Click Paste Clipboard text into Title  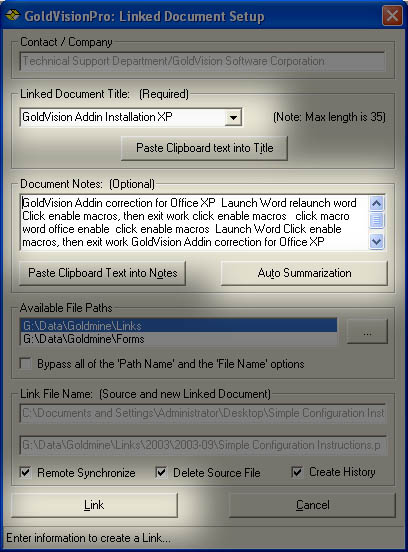[x=205, y=148]
